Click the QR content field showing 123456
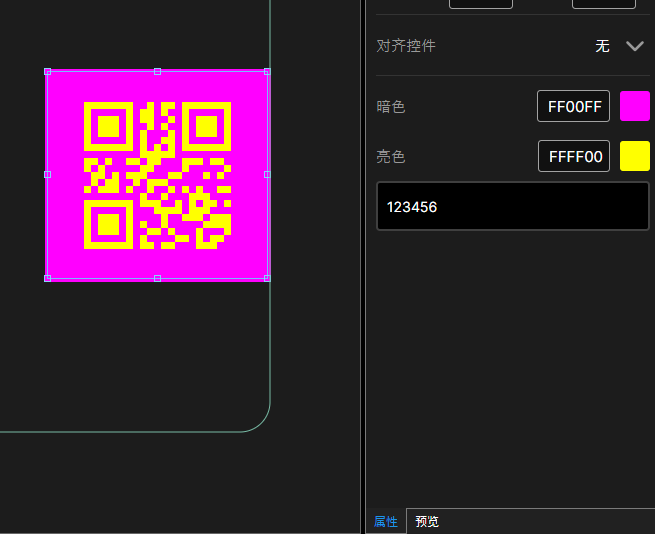Image resolution: width=655 pixels, height=534 pixels. [513, 206]
